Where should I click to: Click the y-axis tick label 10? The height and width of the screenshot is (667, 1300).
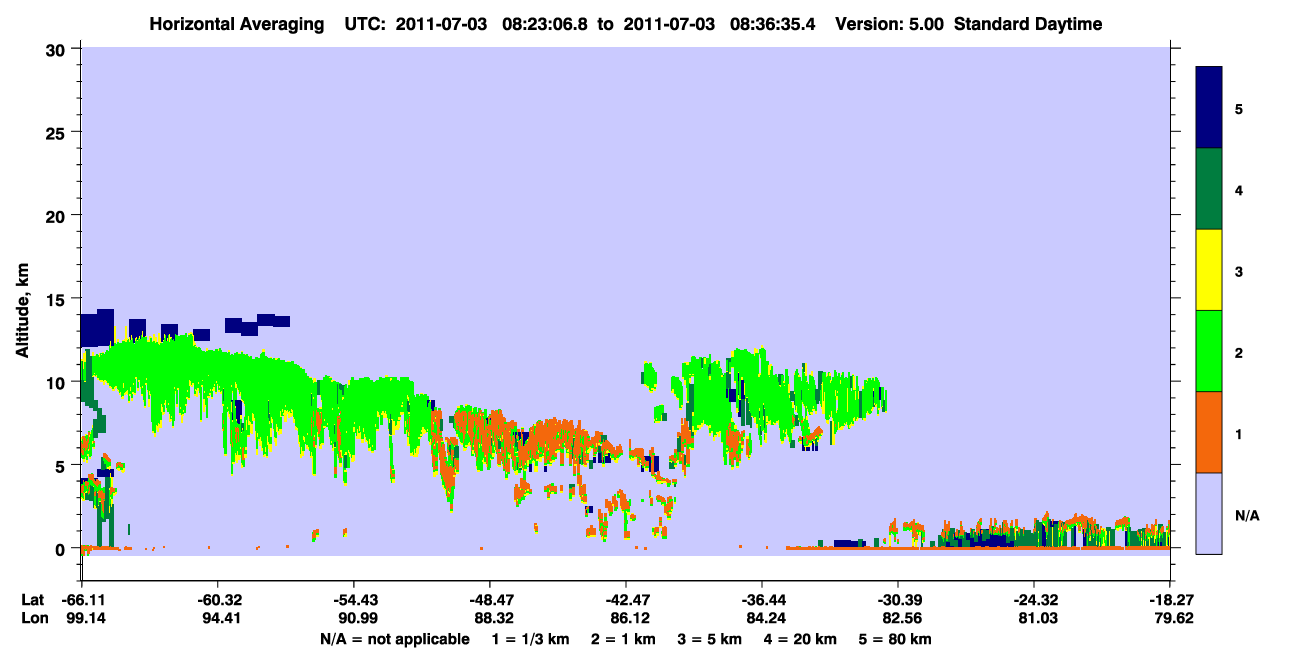(58, 382)
